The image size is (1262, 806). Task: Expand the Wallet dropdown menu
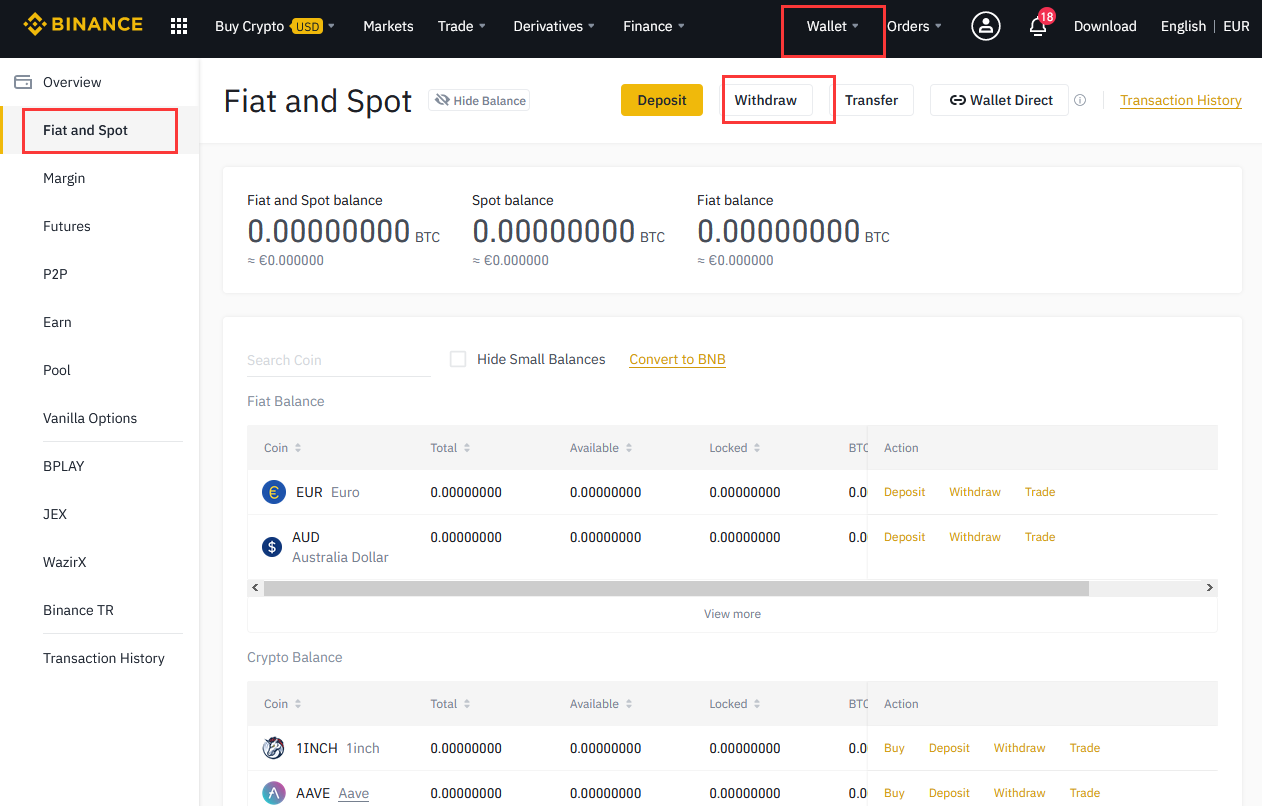click(x=832, y=26)
